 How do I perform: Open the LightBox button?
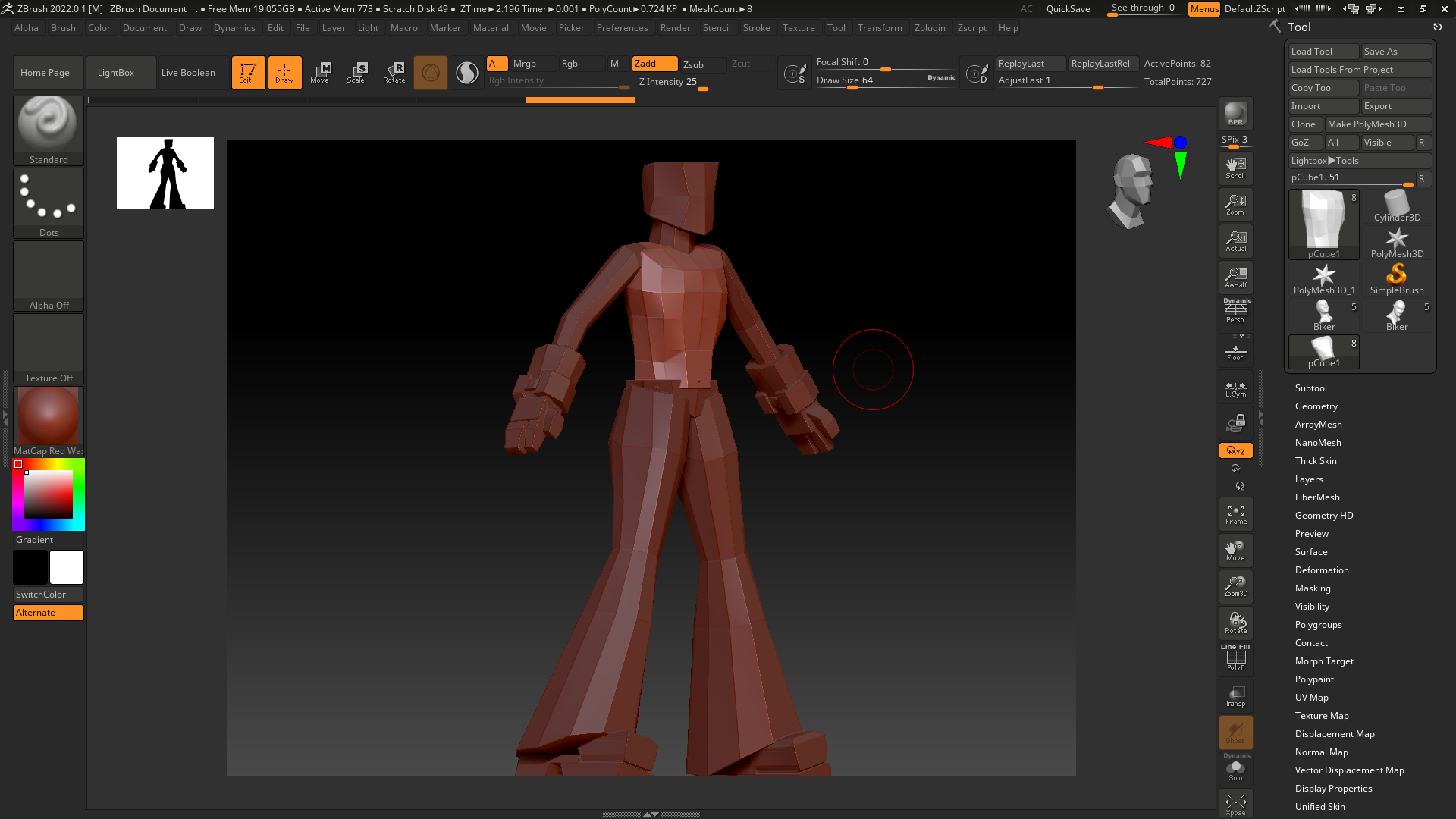click(x=116, y=73)
